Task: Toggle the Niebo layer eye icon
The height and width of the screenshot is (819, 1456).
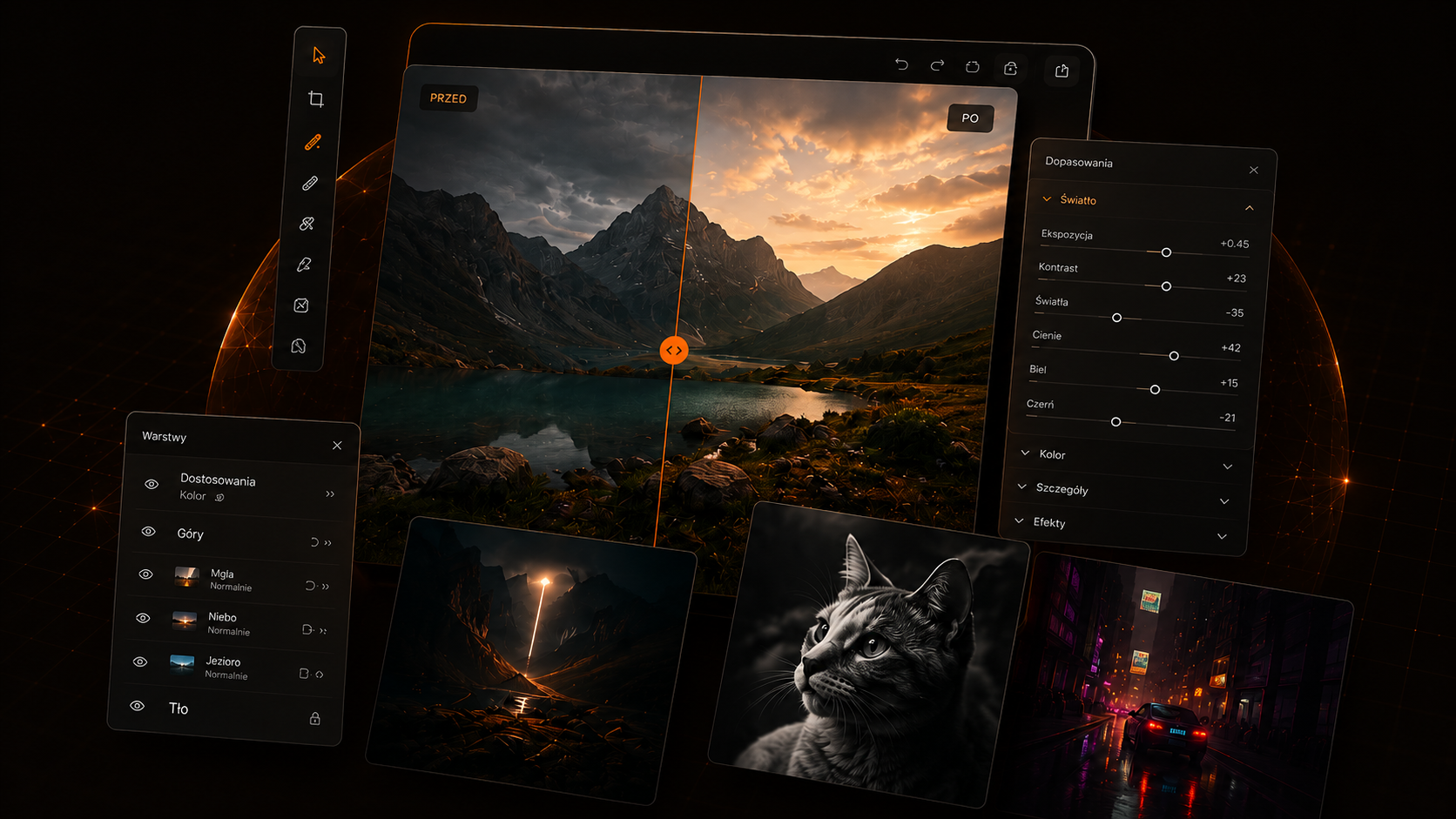Action: coord(143,618)
